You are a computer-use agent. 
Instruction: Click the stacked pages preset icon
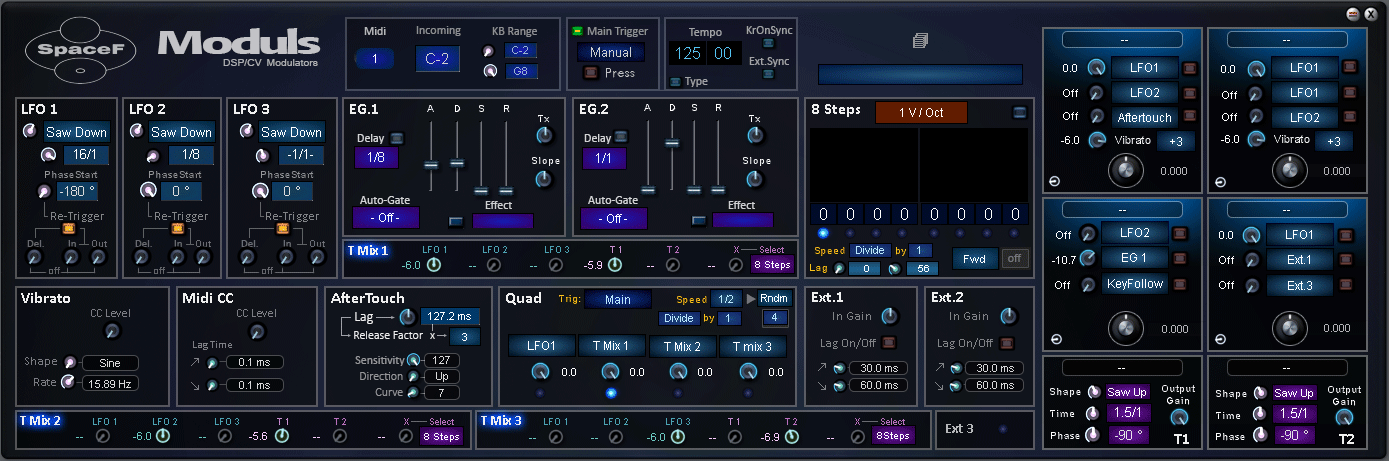920,41
